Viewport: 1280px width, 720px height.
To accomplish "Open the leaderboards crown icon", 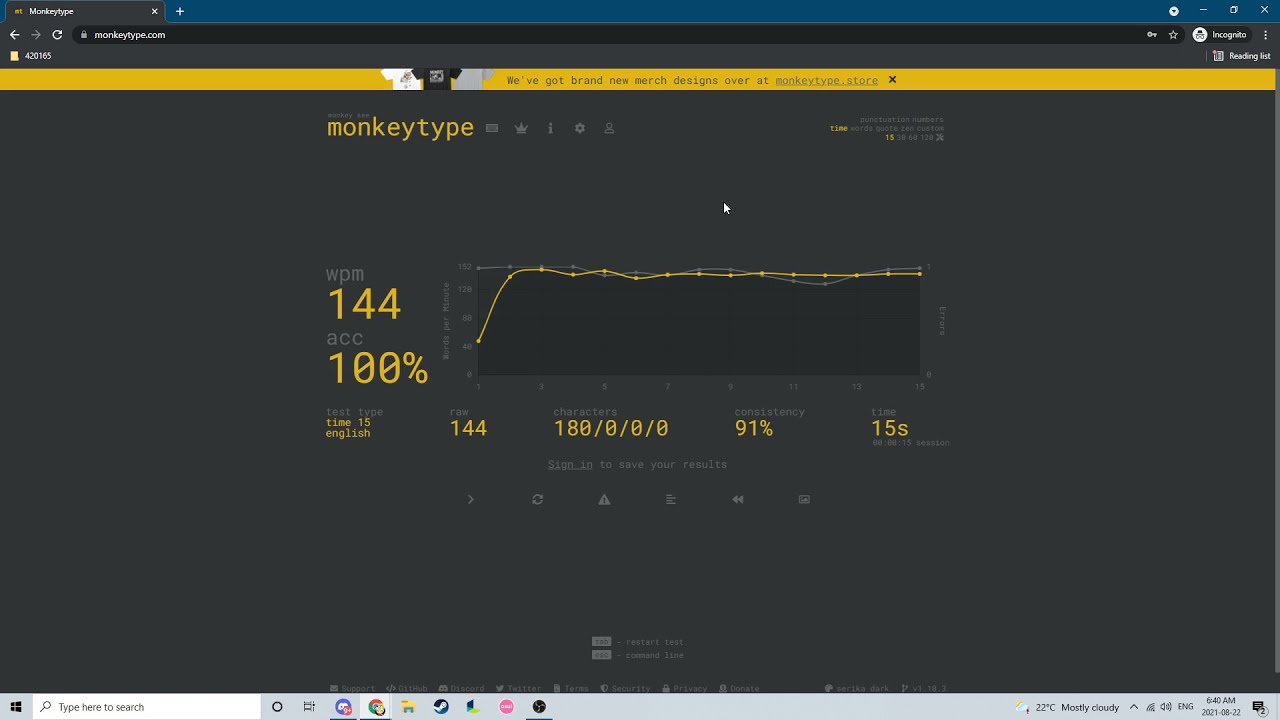I will (521, 128).
